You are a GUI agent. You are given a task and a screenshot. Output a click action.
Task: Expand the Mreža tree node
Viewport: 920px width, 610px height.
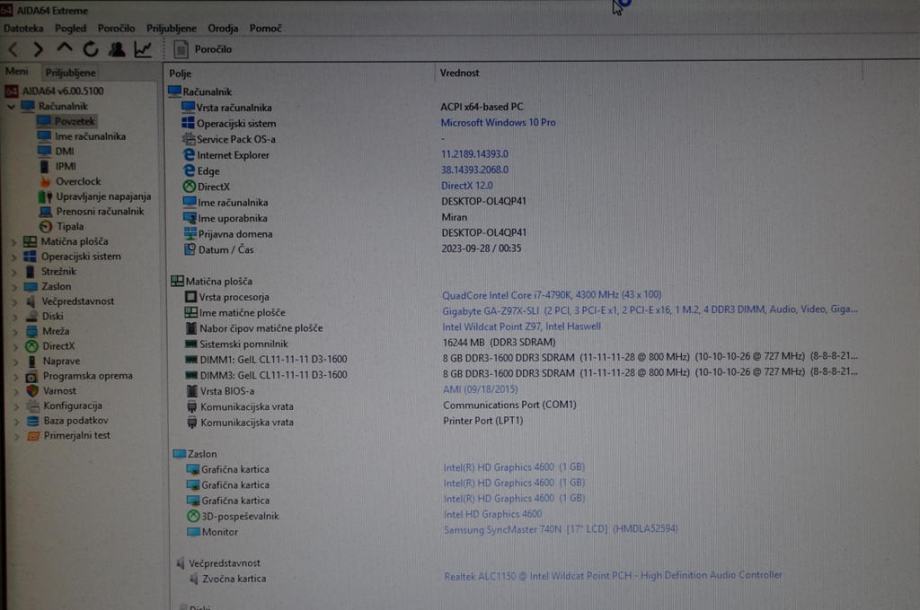point(15,331)
